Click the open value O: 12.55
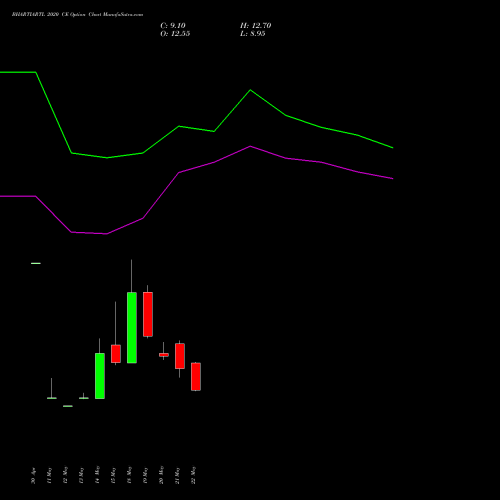This screenshot has width=500, height=500. [175, 34]
